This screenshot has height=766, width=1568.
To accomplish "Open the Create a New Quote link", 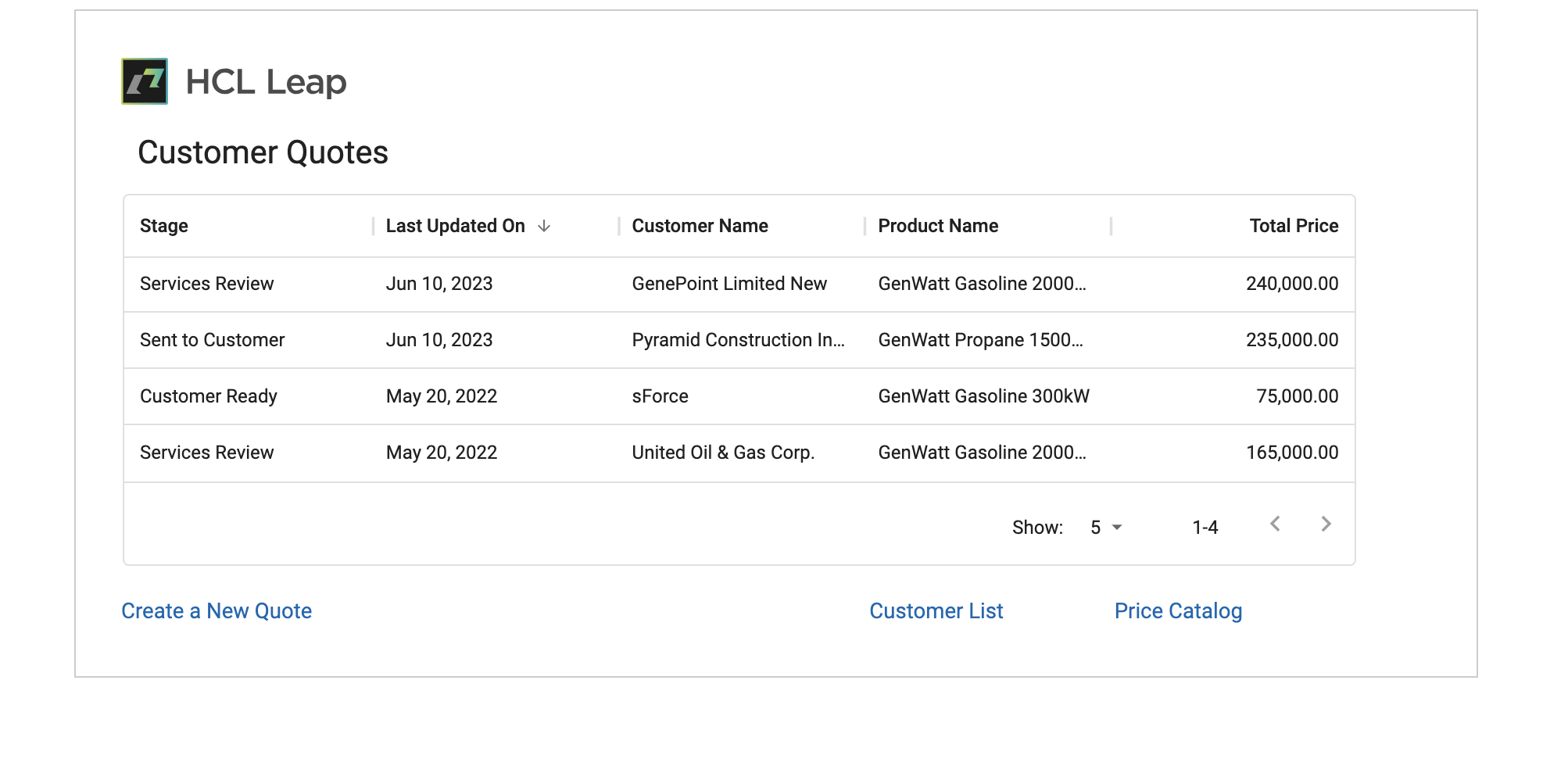I will tap(217, 611).
